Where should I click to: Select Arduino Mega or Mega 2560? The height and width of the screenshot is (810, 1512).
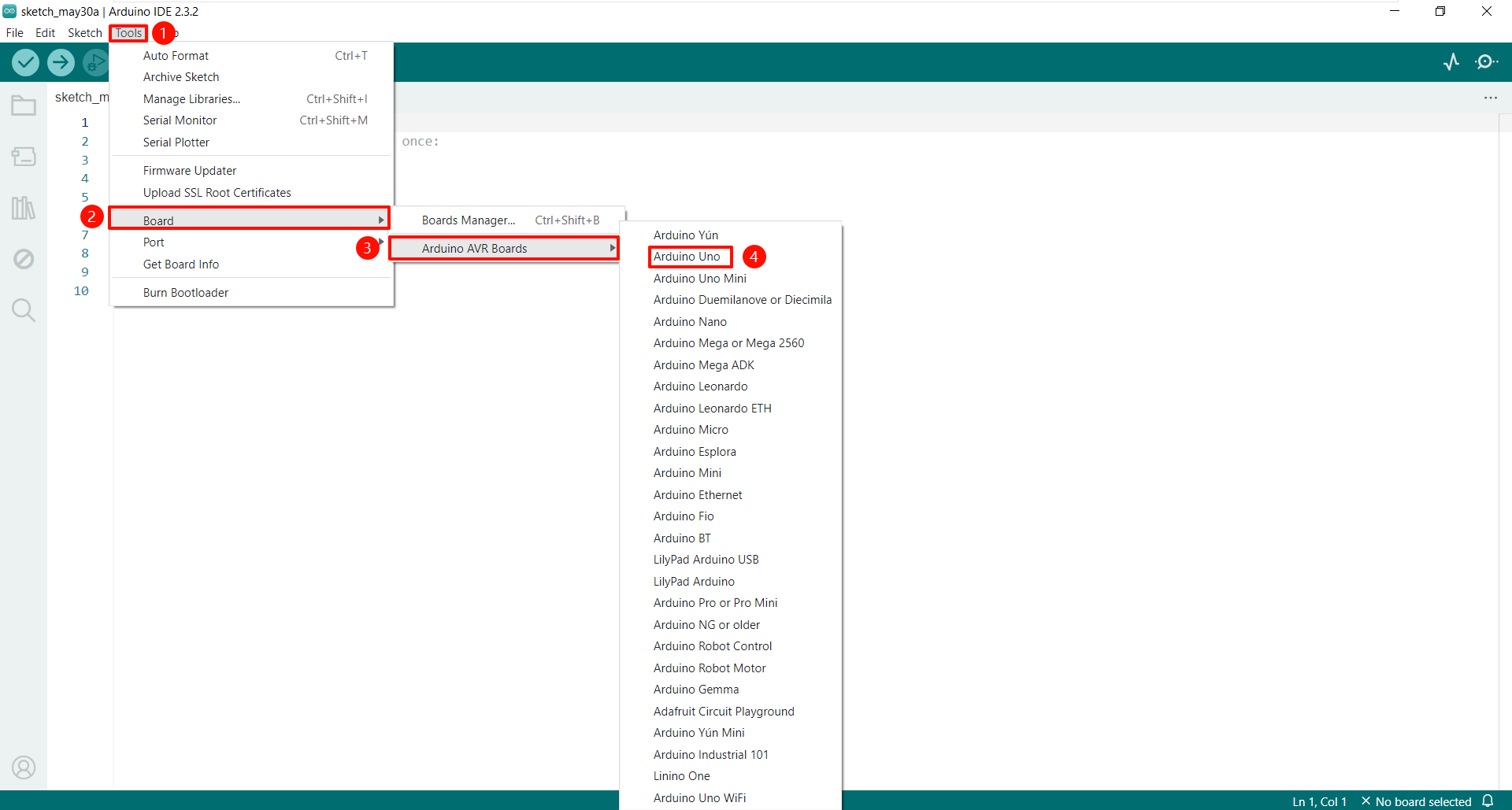click(731, 343)
